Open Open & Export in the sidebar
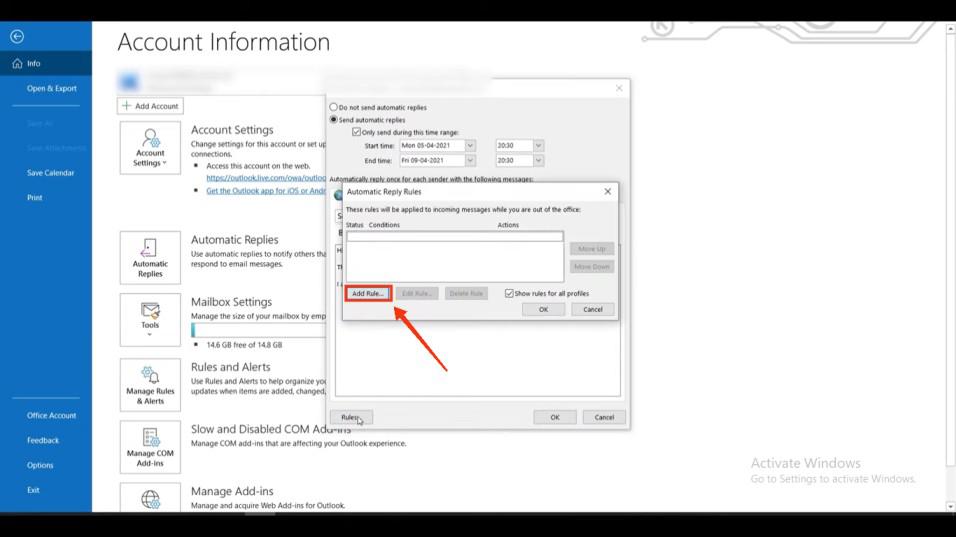 (52, 88)
